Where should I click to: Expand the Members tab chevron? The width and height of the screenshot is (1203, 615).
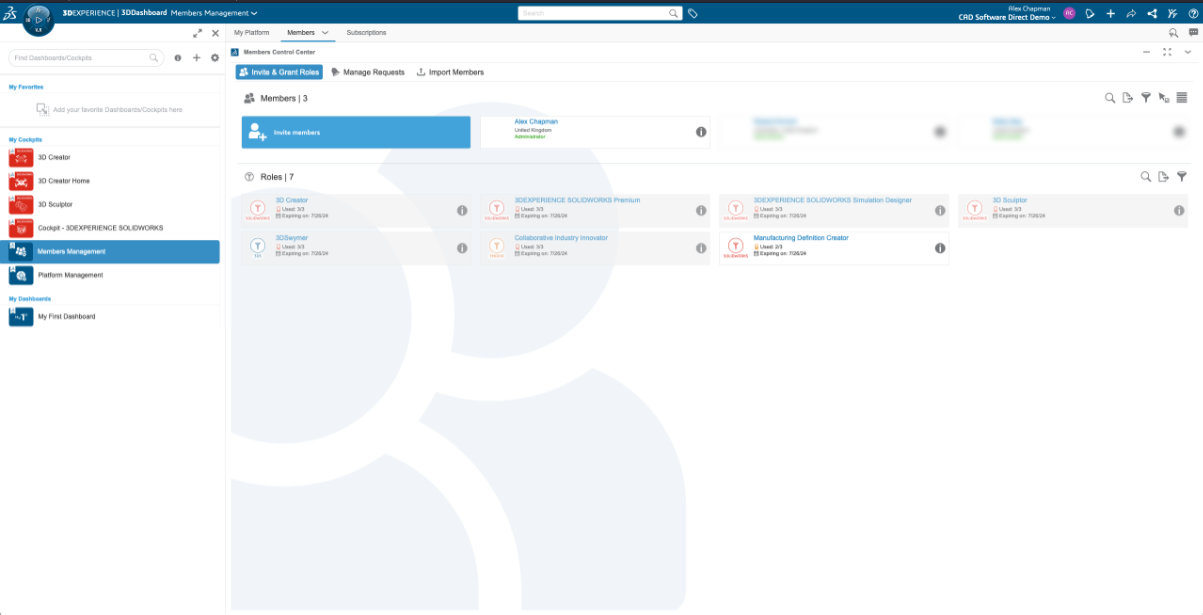coord(325,33)
